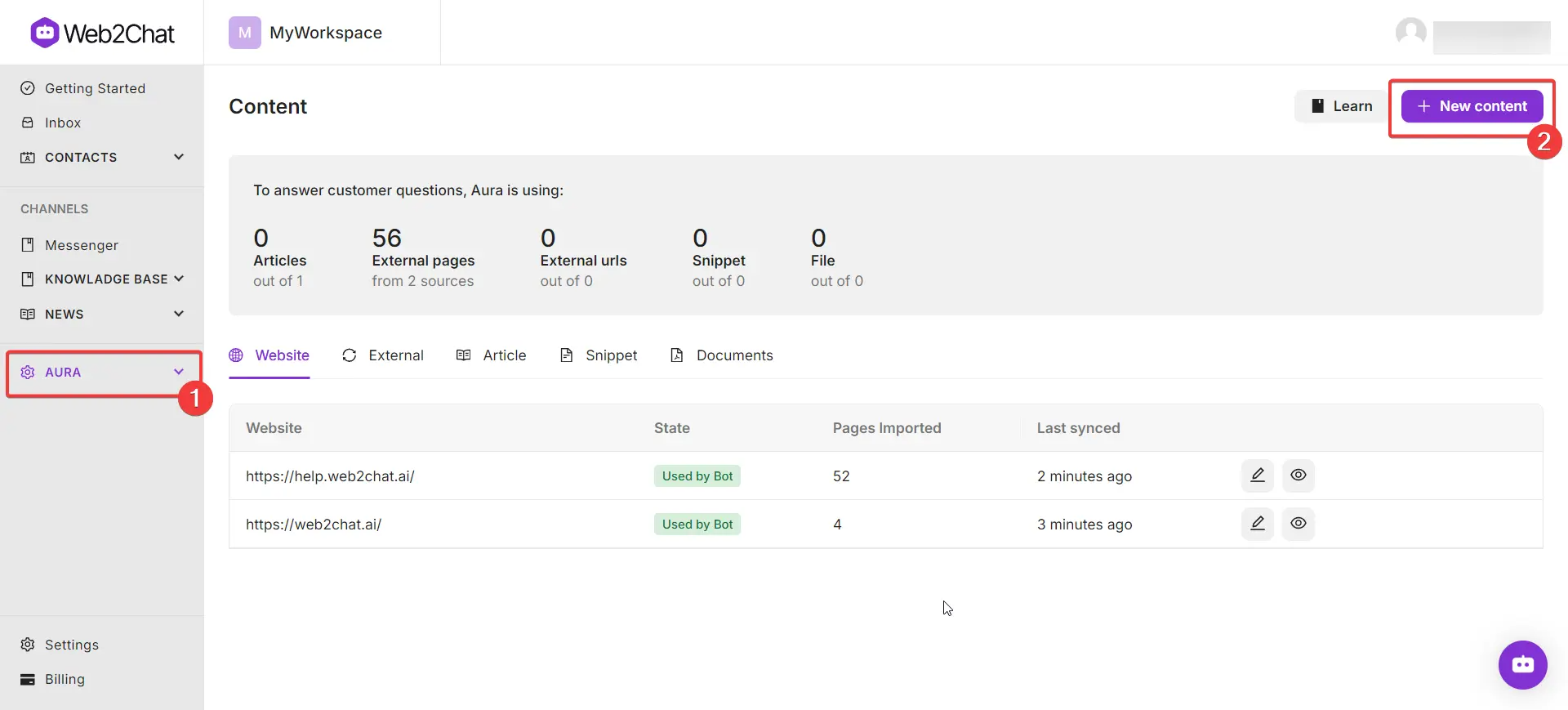This screenshot has width=1568, height=710.
Task: Go to Settings page
Action: 72,645
